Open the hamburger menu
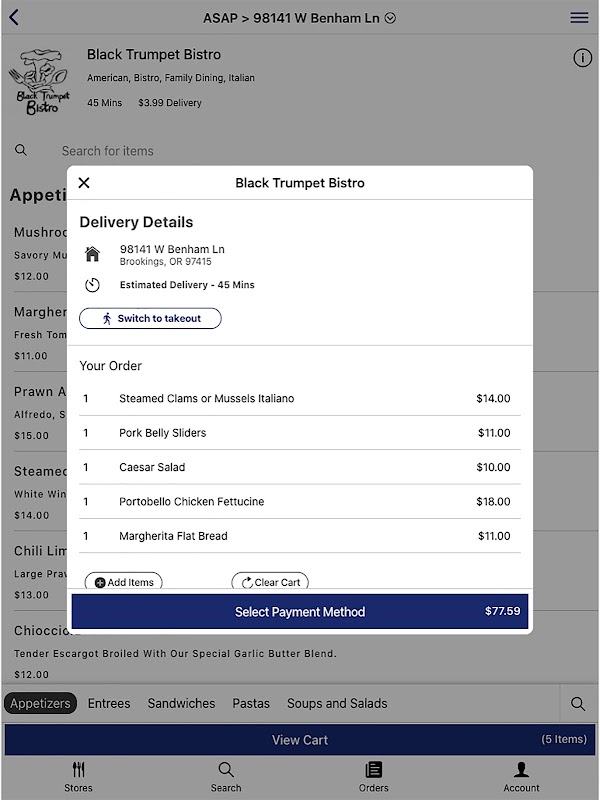This screenshot has width=600, height=800. pos(579,18)
